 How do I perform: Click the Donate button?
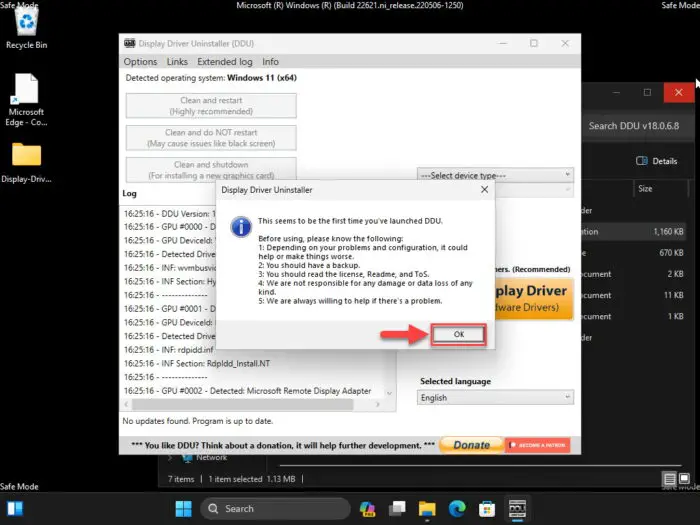click(471, 445)
